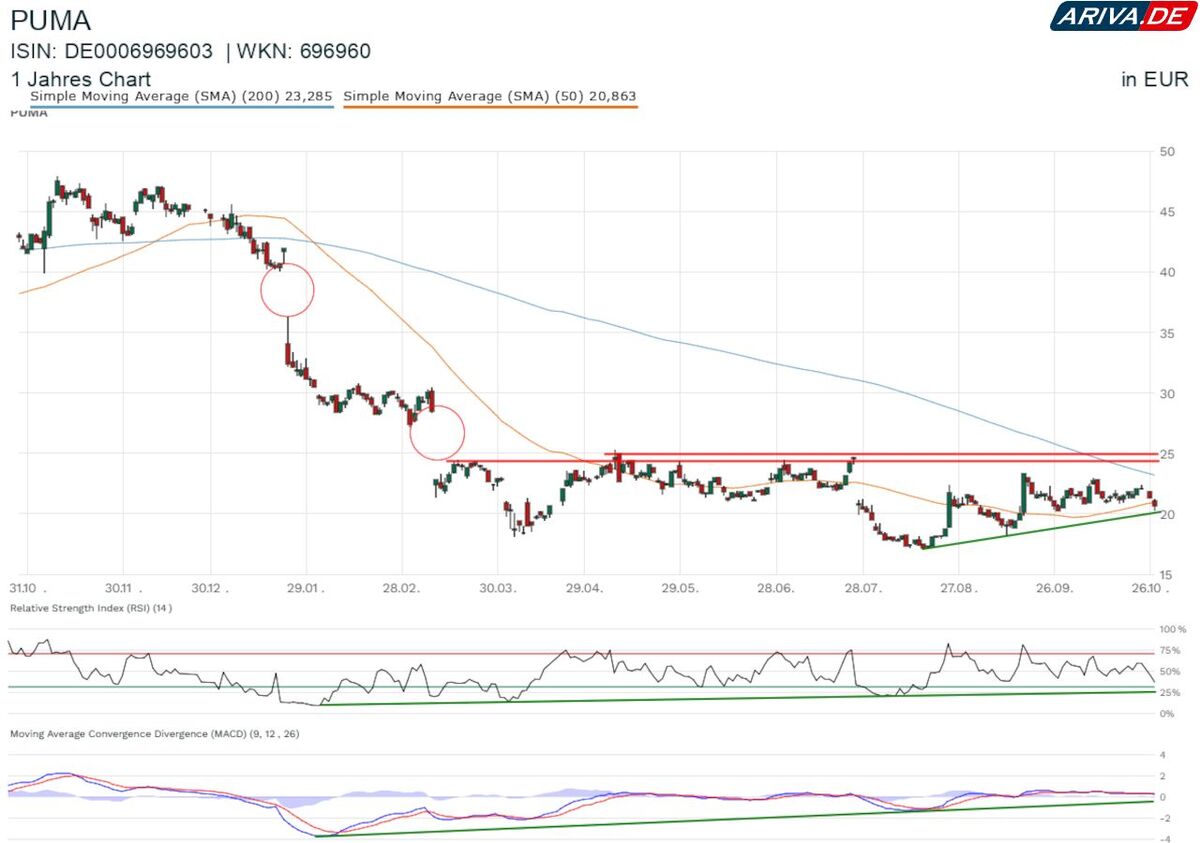Click the 26.09. date axis label
1200x843 pixels.
click(1054, 588)
